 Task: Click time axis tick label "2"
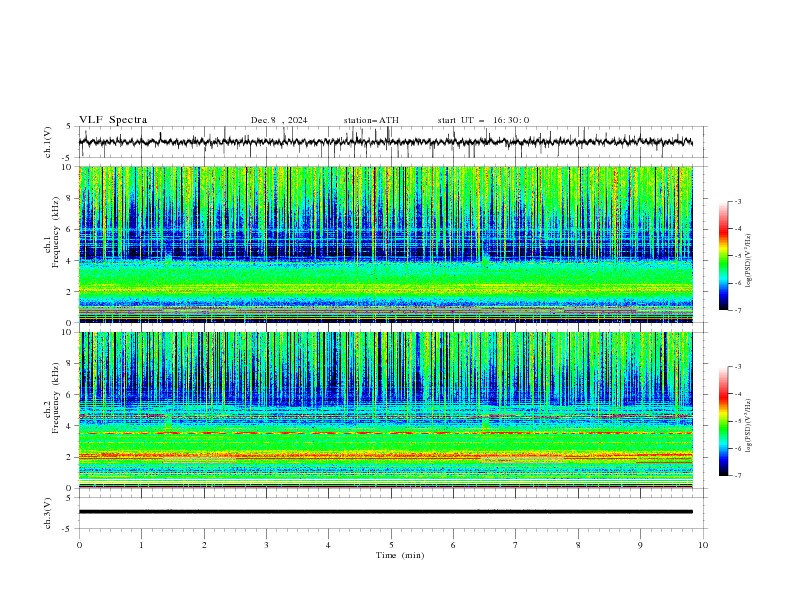(x=204, y=545)
